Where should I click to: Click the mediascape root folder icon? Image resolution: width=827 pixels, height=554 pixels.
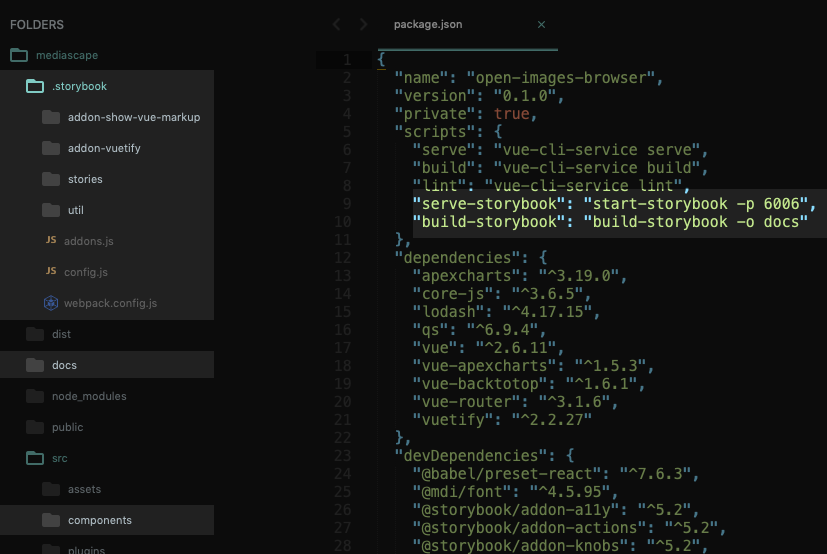pos(19,55)
